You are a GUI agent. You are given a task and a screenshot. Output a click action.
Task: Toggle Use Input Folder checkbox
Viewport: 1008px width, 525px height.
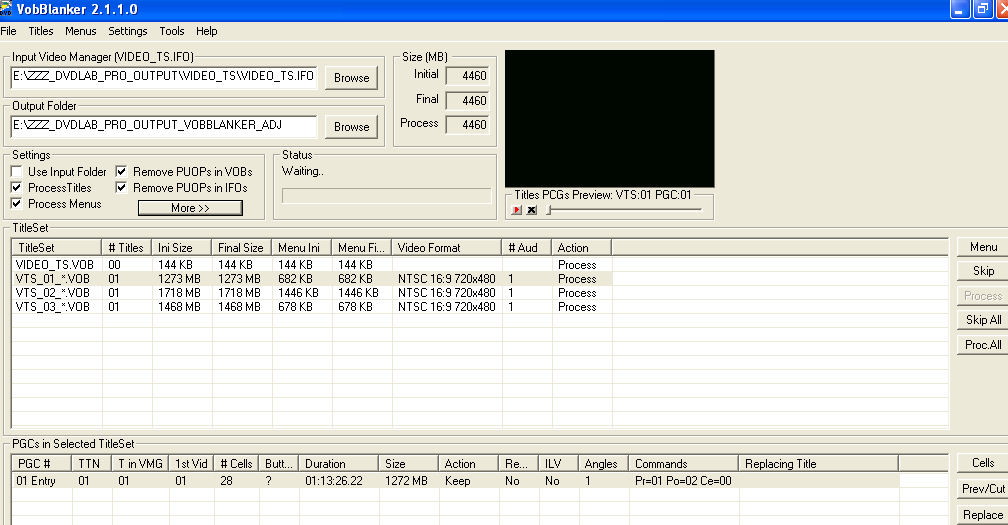(x=17, y=172)
